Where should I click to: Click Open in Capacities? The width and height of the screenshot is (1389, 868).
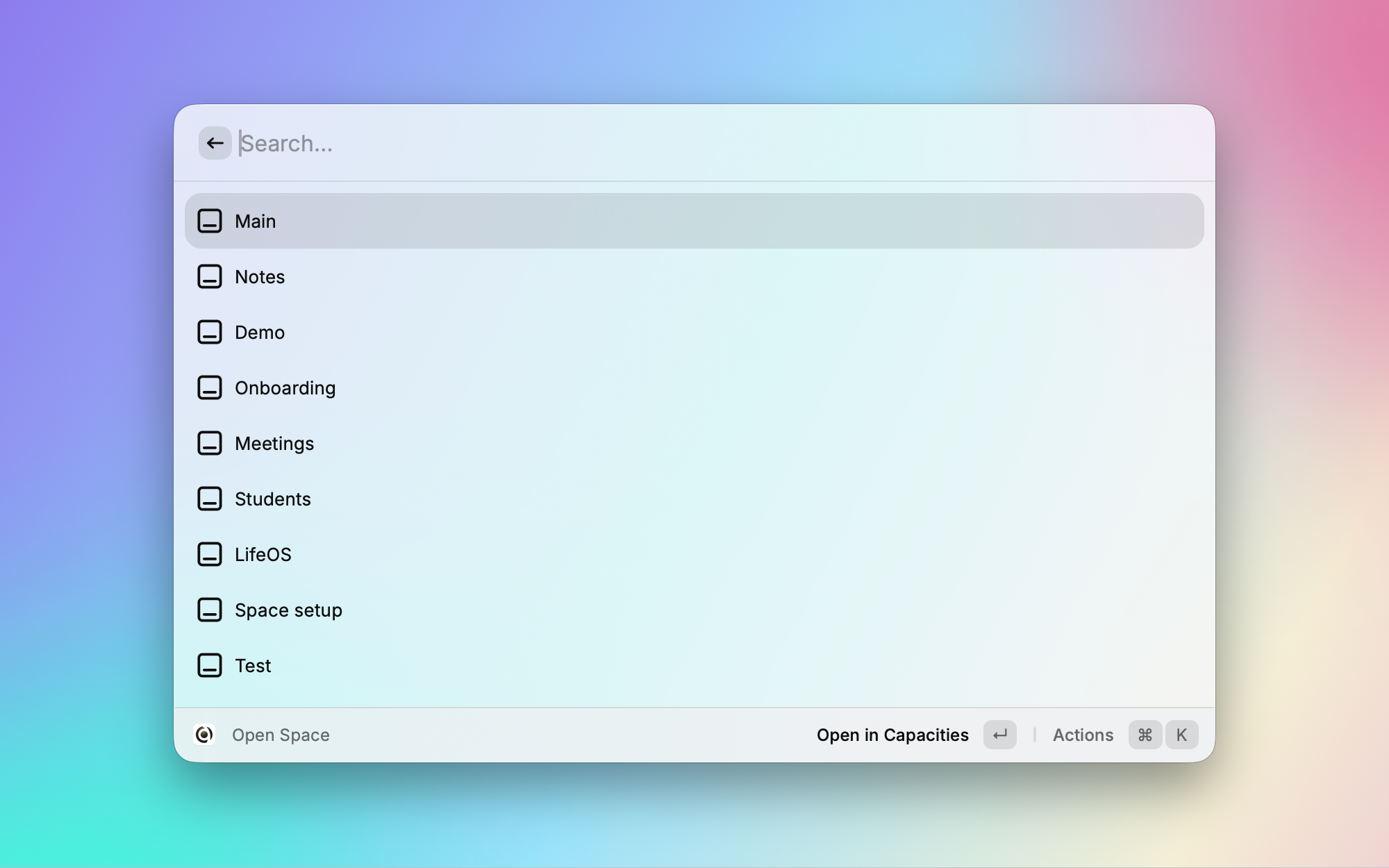click(892, 735)
